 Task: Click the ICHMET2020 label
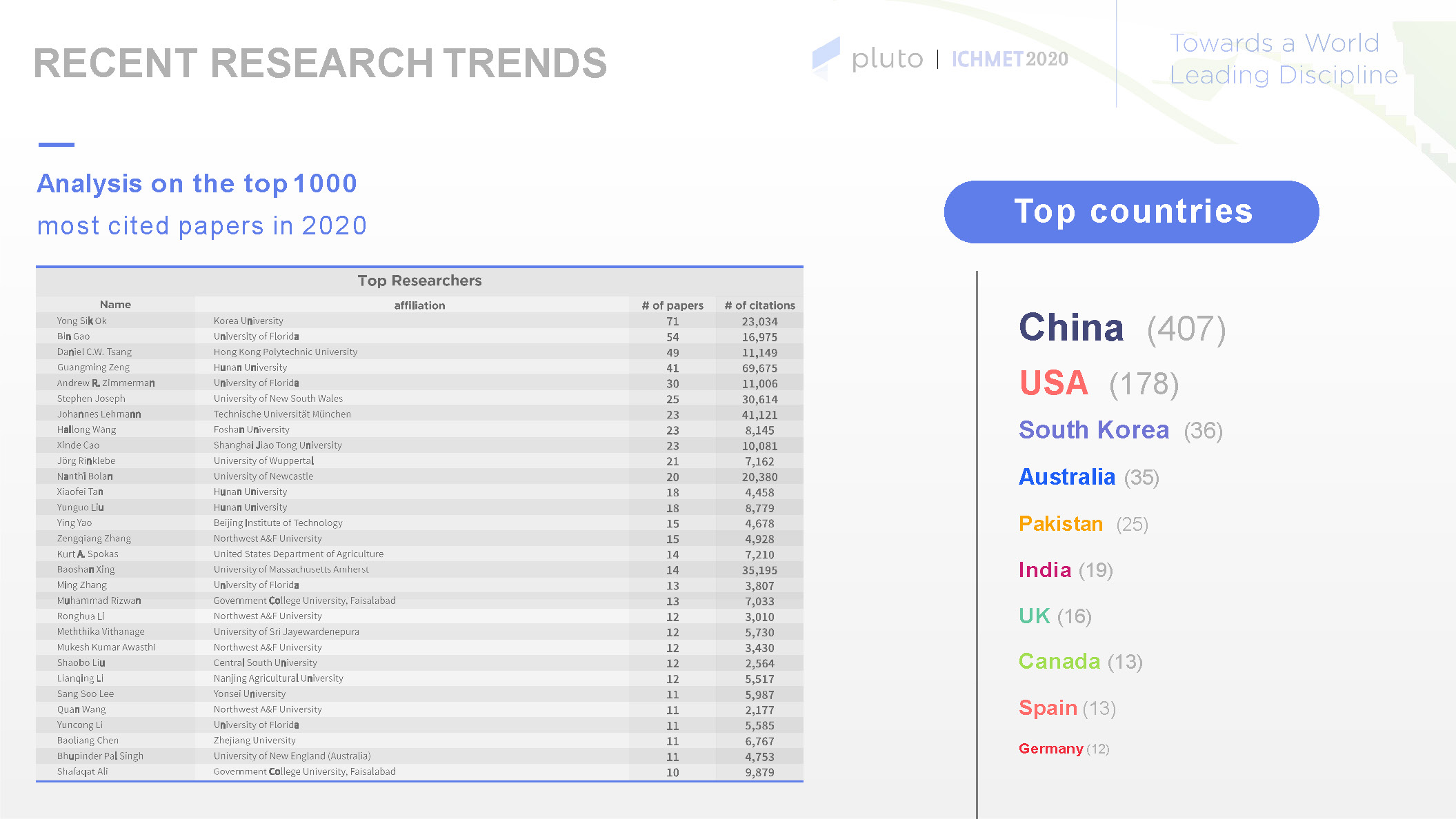click(1010, 59)
